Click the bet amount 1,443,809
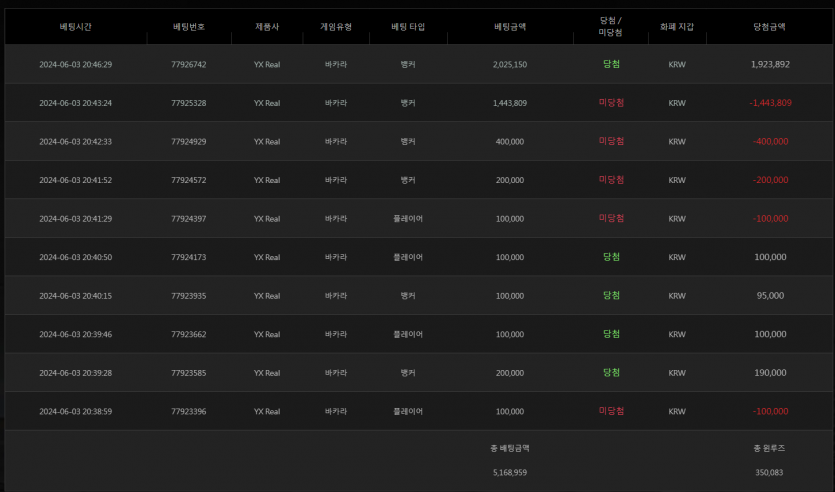 tap(510, 103)
